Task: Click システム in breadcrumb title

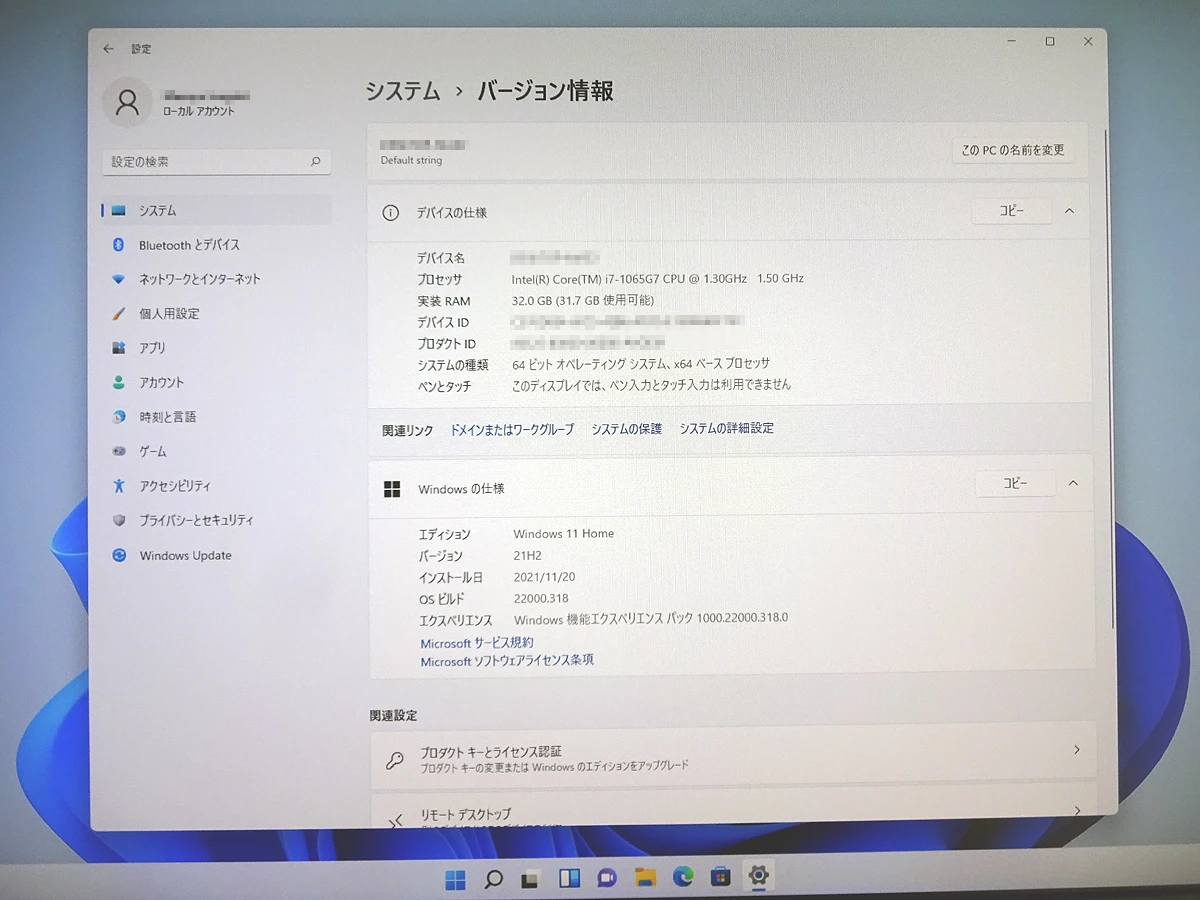Action: pyautogui.click(x=403, y=91)
